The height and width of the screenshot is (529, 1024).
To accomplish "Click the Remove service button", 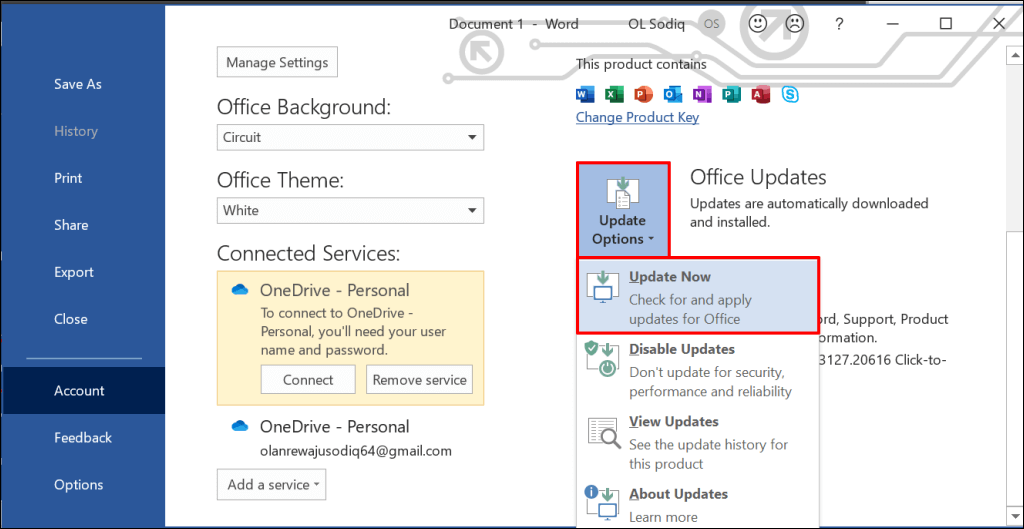I will 419,380.
